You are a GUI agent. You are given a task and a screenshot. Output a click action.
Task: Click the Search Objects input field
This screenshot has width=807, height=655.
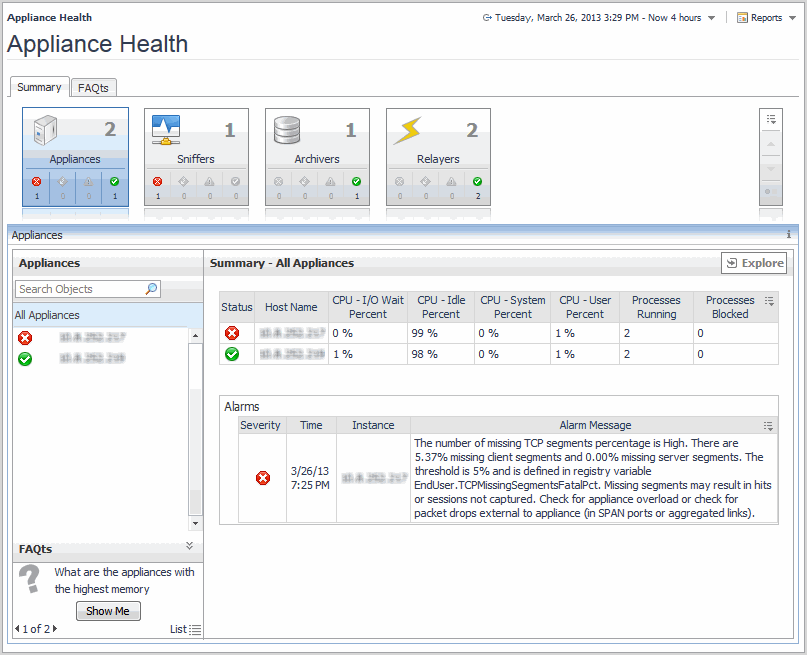pos(80,289)
